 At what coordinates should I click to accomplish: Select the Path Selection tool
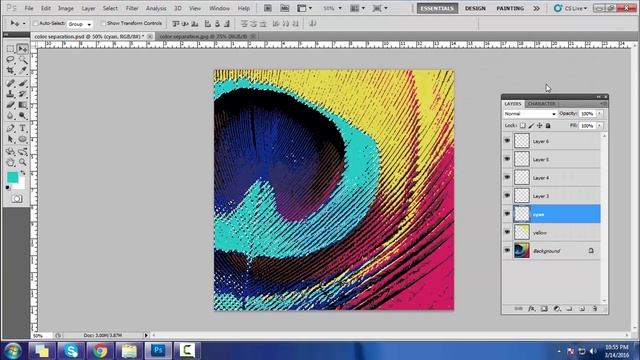(10, 139)
